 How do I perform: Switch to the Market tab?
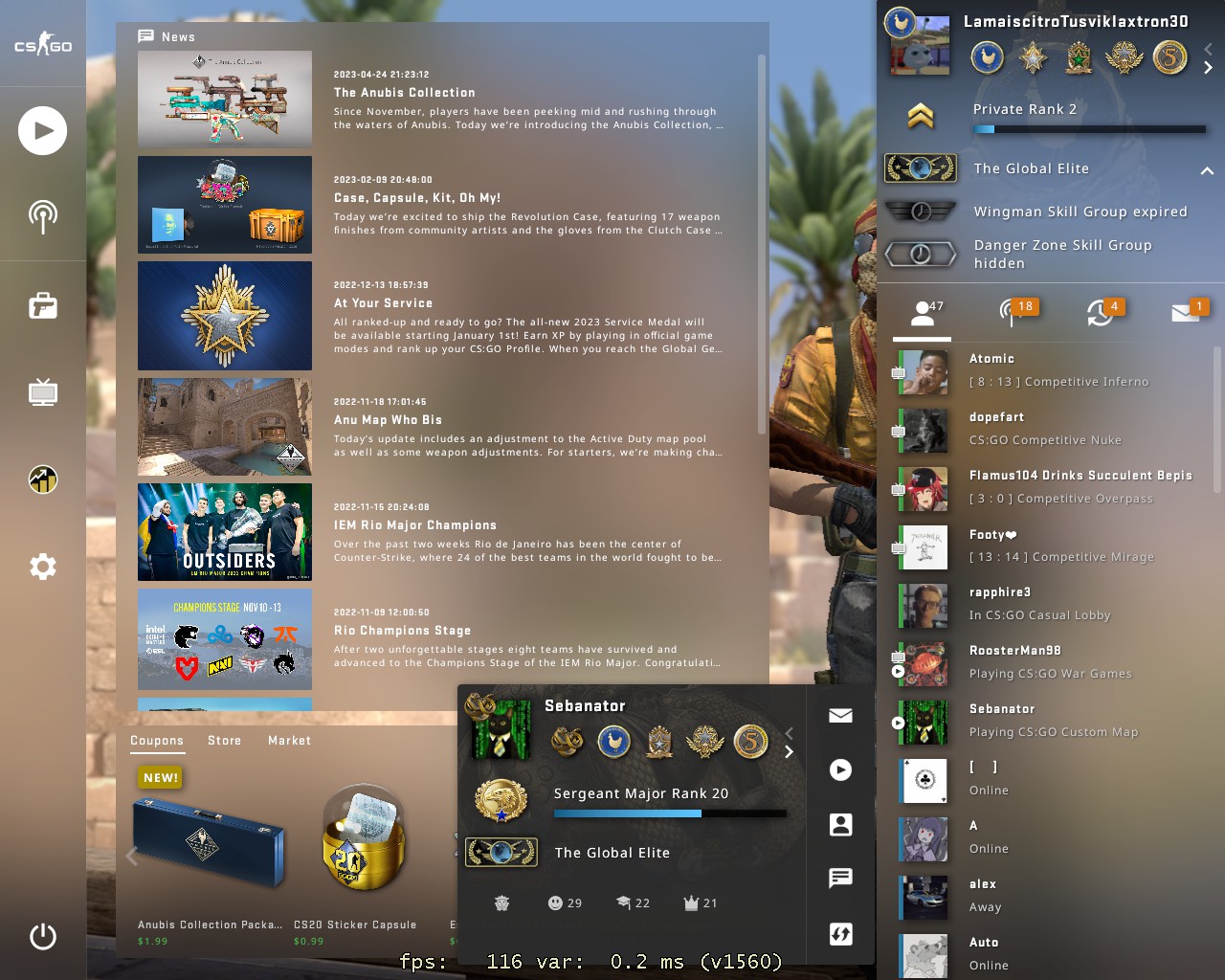289,741
